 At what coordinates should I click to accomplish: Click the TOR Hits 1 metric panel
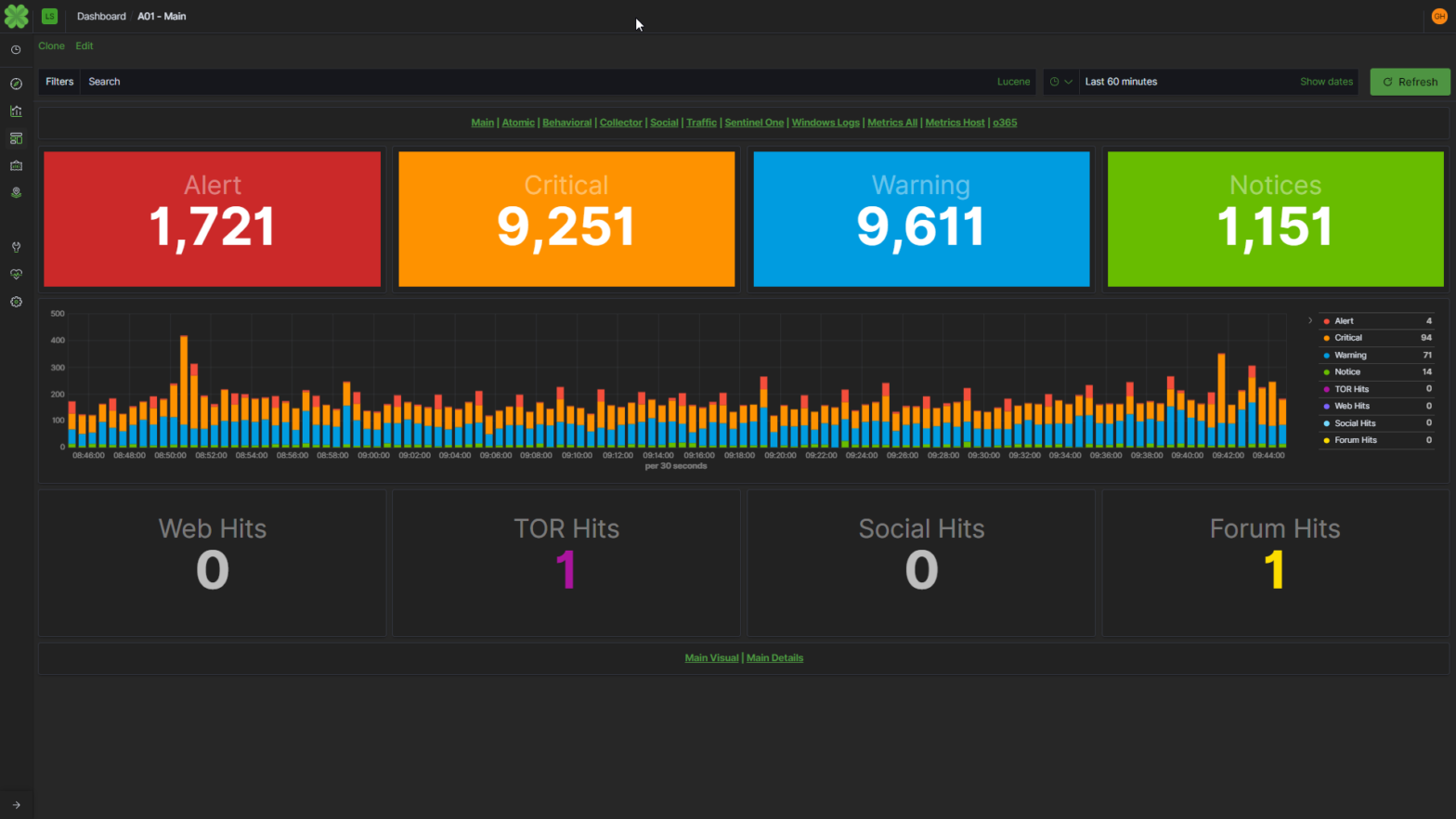coord(566,563)
